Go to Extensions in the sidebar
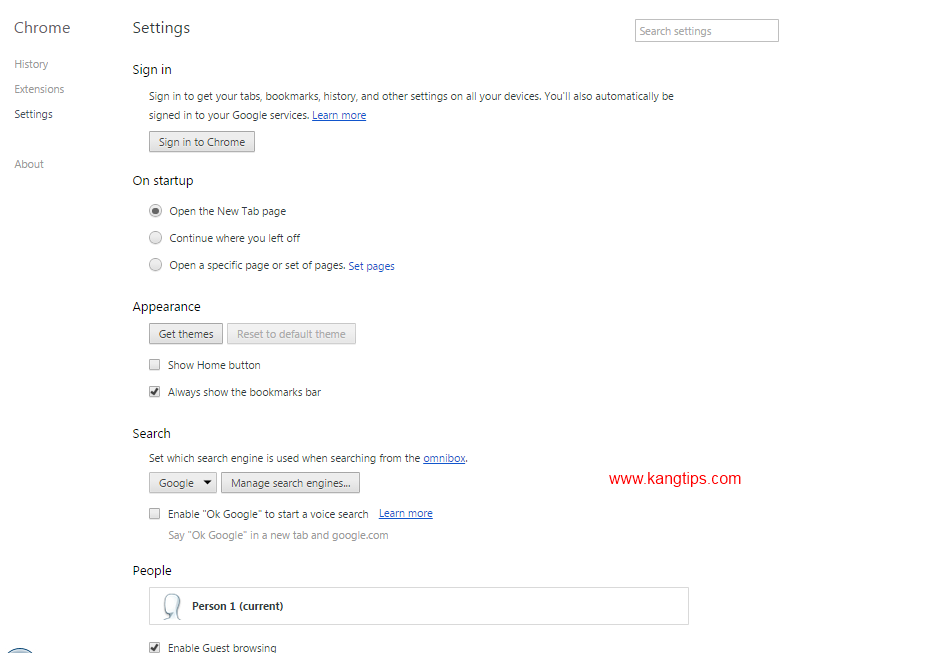 (x=39, y=89)
